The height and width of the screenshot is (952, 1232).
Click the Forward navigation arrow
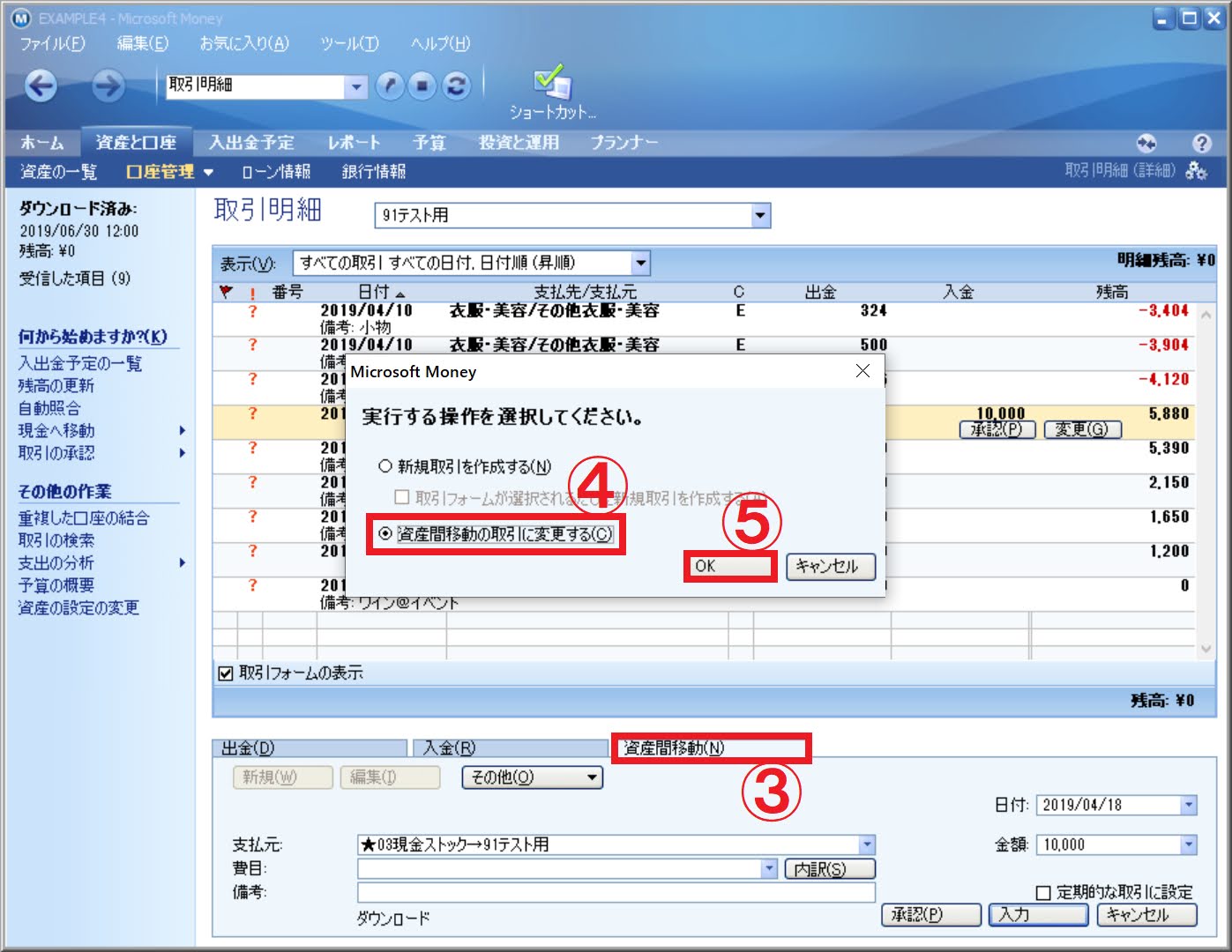(108, 86)
